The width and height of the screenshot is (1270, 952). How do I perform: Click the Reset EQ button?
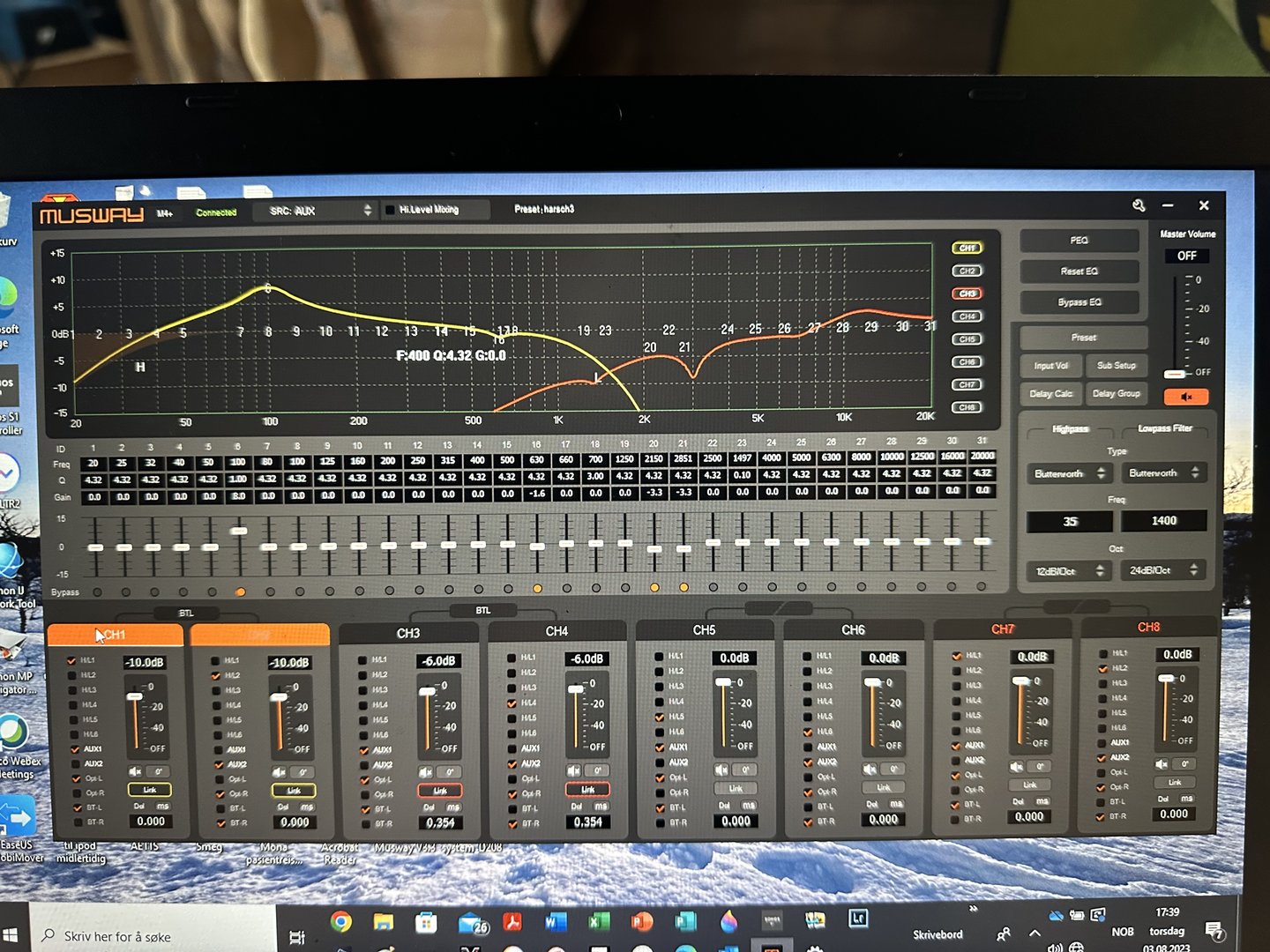pos(1079,271)
